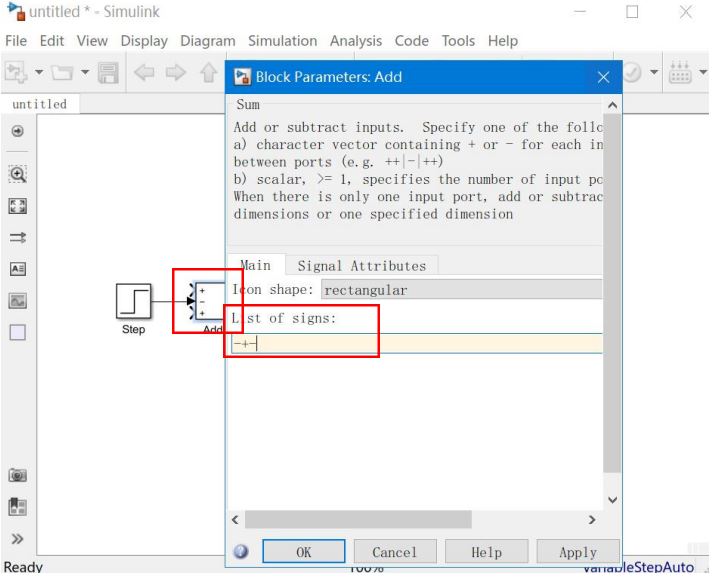
Task: Select the Image insert palette icon
Action: 17,301
